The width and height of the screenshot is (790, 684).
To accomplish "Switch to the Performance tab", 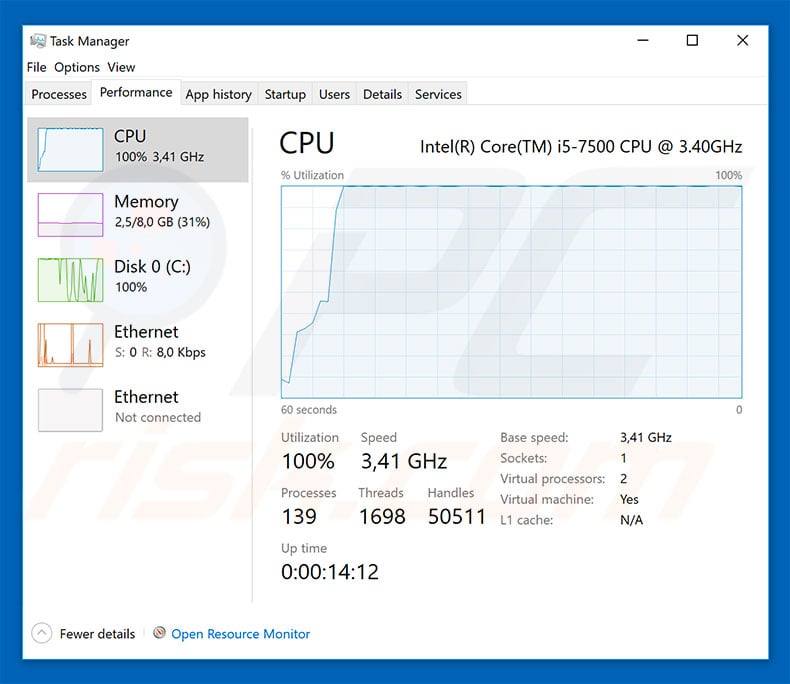I will click(136, 92).
